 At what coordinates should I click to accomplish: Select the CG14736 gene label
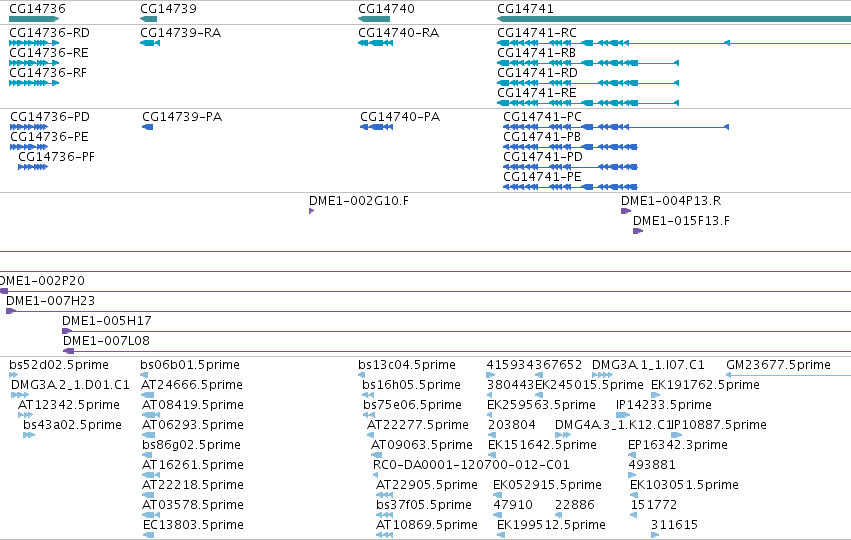click(37, 9)
